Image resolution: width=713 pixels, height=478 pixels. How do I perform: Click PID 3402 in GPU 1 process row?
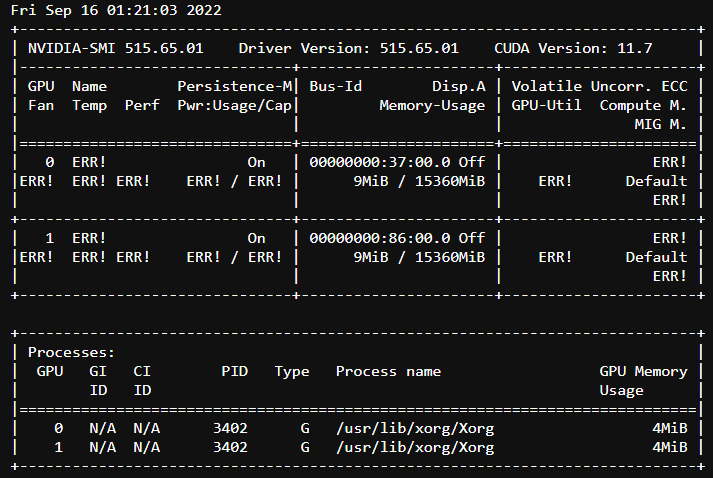pos(230,447)
